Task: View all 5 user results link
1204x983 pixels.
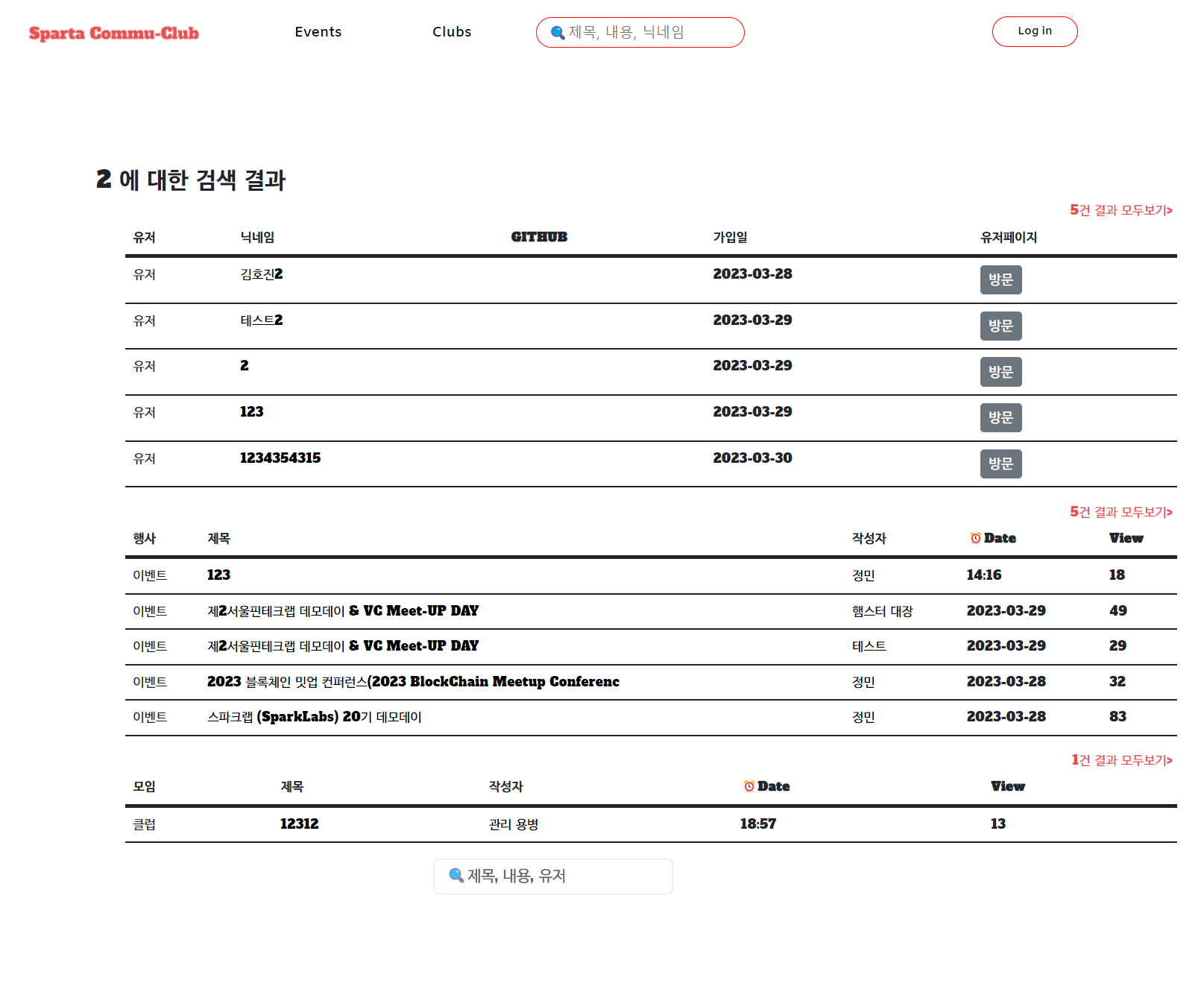Action: (x=1121, y=210)
